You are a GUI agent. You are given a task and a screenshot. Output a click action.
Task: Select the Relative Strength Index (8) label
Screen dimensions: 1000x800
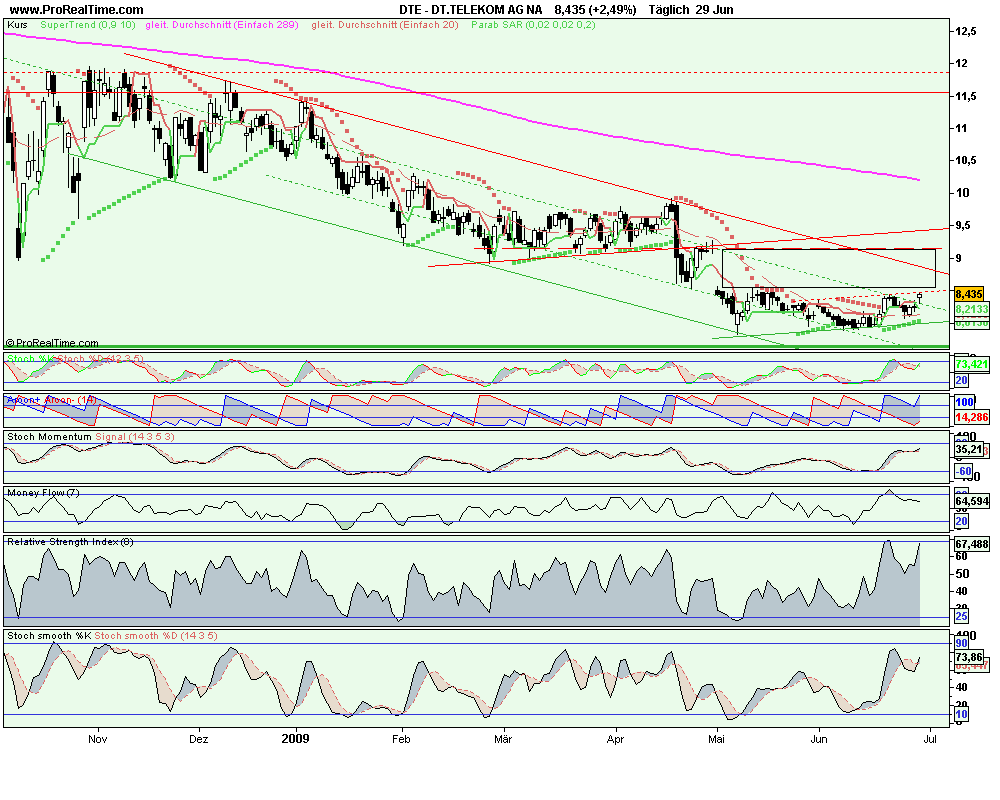(x=70, y=542)
